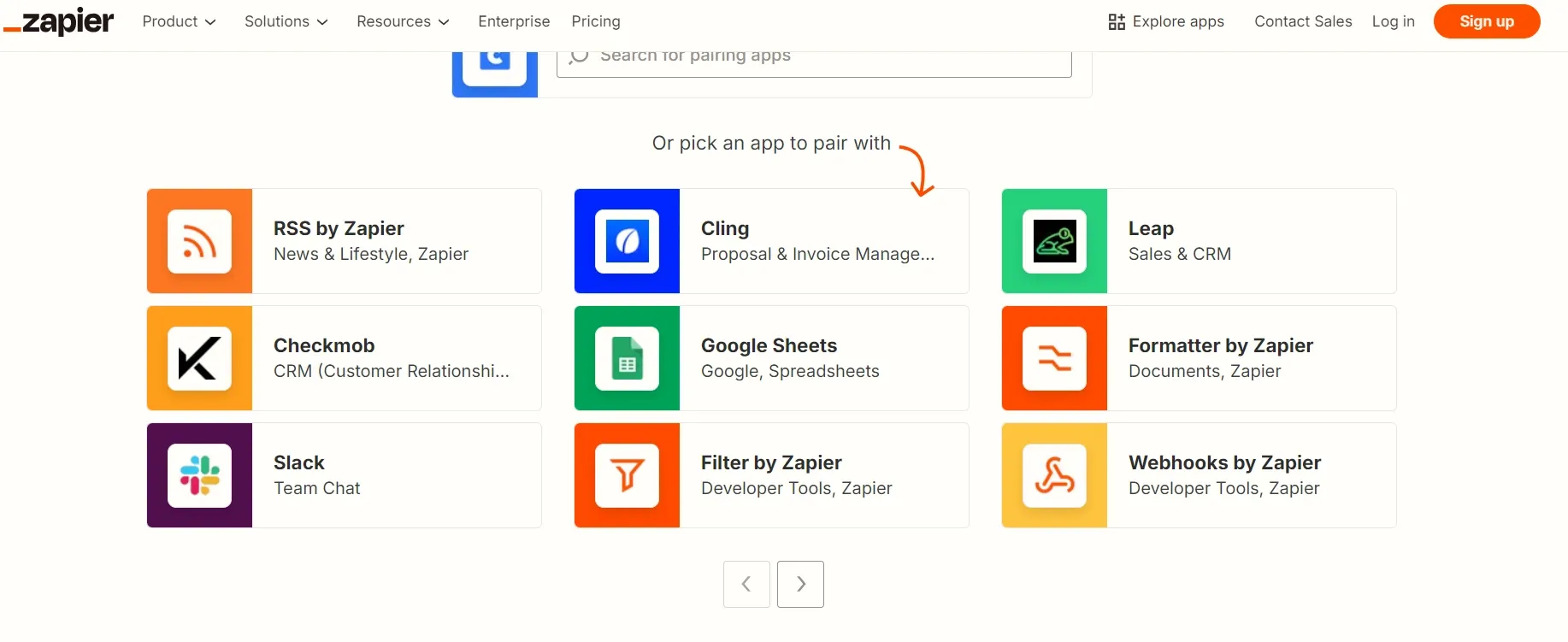The width and height of the screenshot is (1568, 642).
Task: Click 'Developer Tools, Zapier' under Filter
Action: tap(797, 488)
